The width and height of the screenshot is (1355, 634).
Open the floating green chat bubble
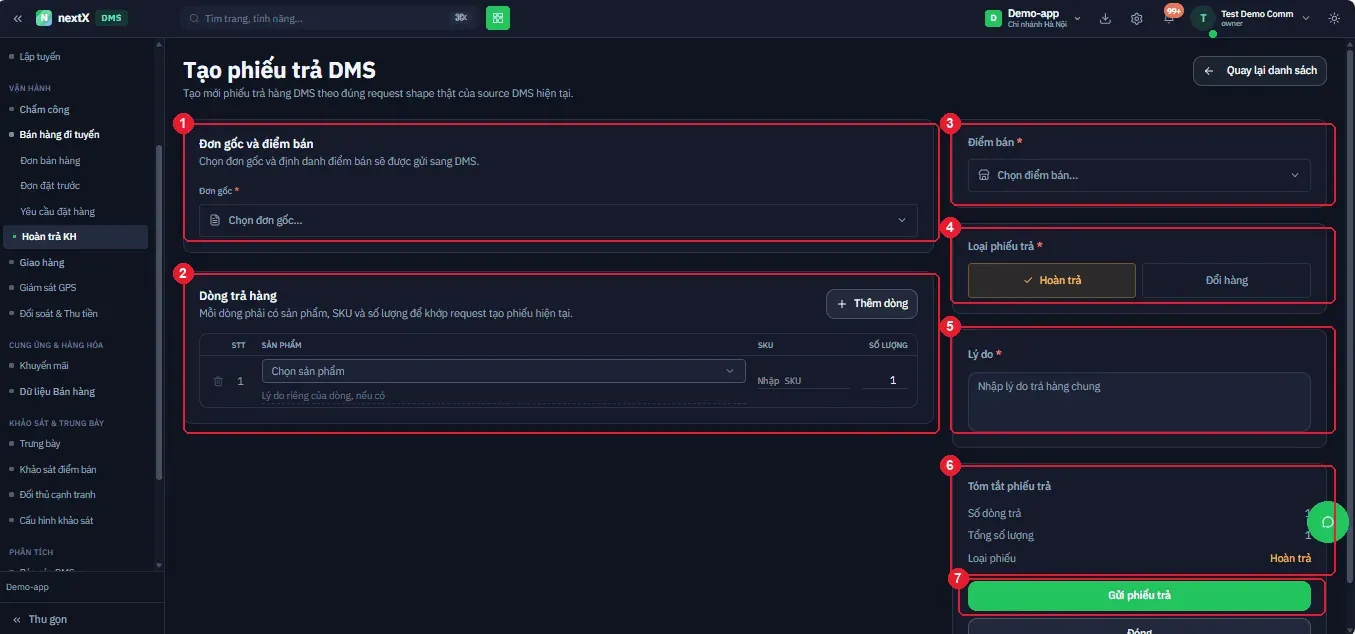[x=1328, y=521]
